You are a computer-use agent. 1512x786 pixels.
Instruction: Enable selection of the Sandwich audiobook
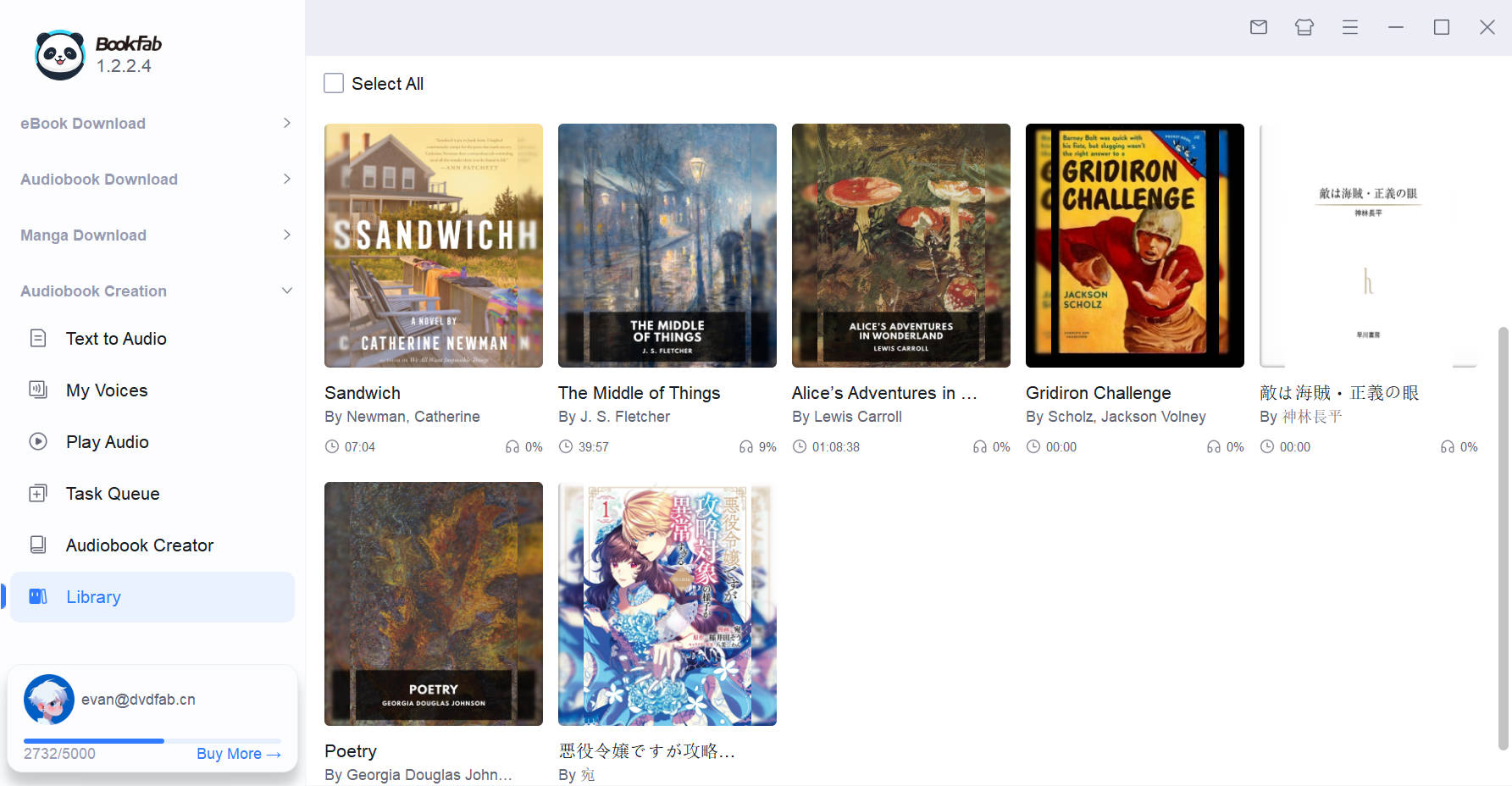point(433,245)
